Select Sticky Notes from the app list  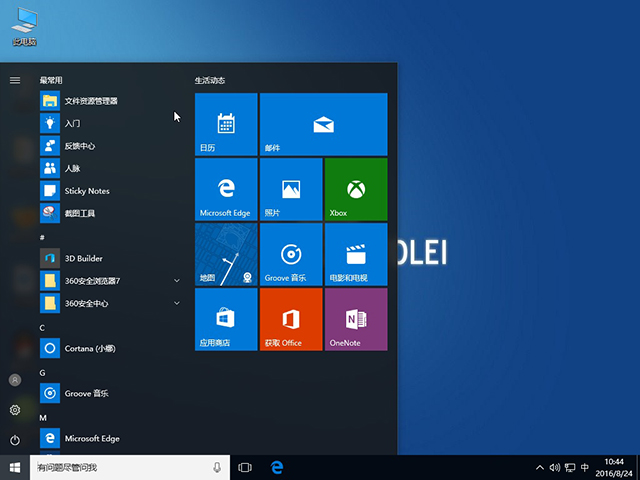(x=86, y=190)
